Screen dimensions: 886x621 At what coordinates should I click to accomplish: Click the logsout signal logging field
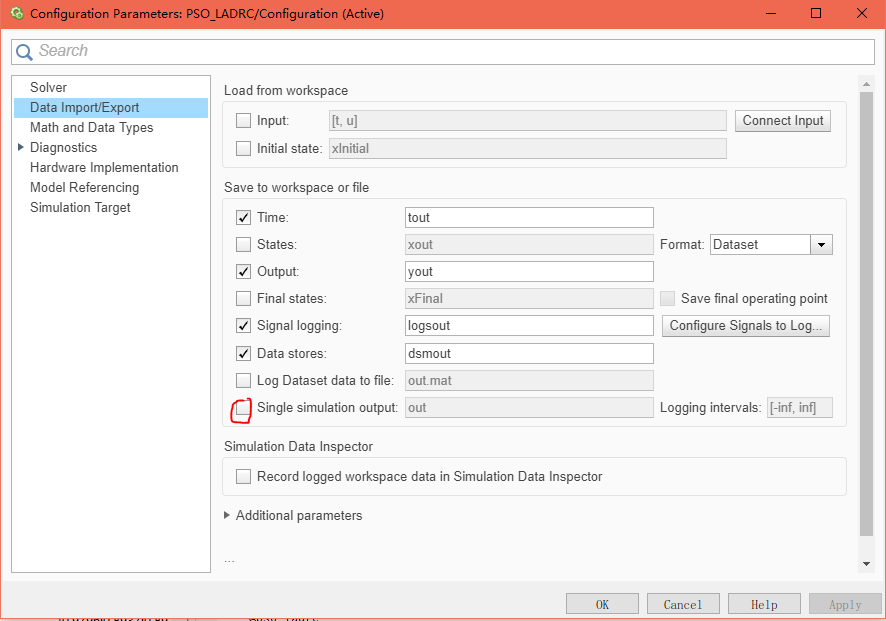click(529, 325)
